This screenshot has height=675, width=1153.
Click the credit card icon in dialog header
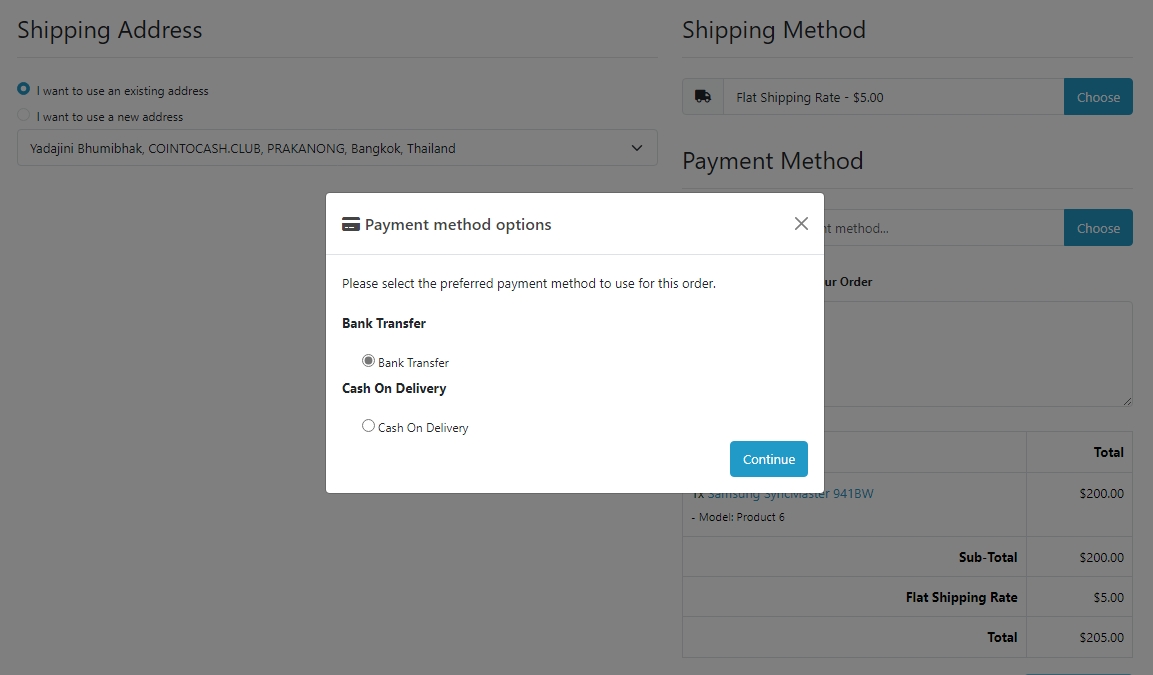[350, 224]
